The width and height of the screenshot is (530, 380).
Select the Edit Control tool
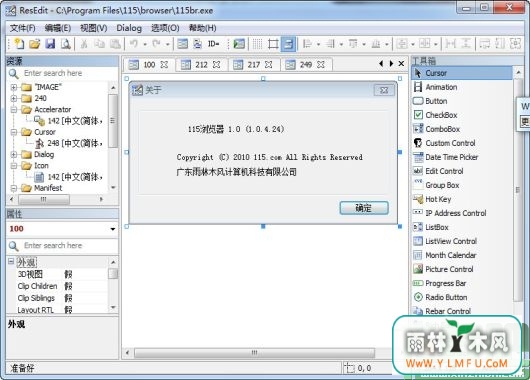click(462, 171)
